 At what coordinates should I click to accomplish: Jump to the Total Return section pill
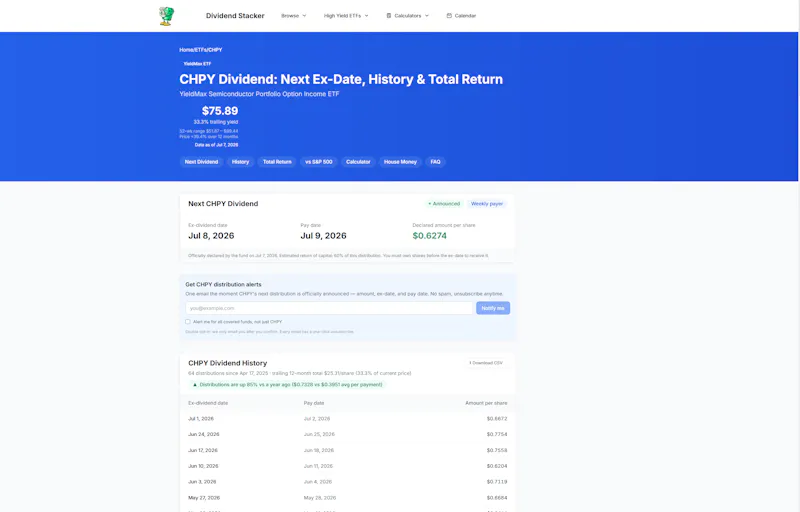coord(277,162)
